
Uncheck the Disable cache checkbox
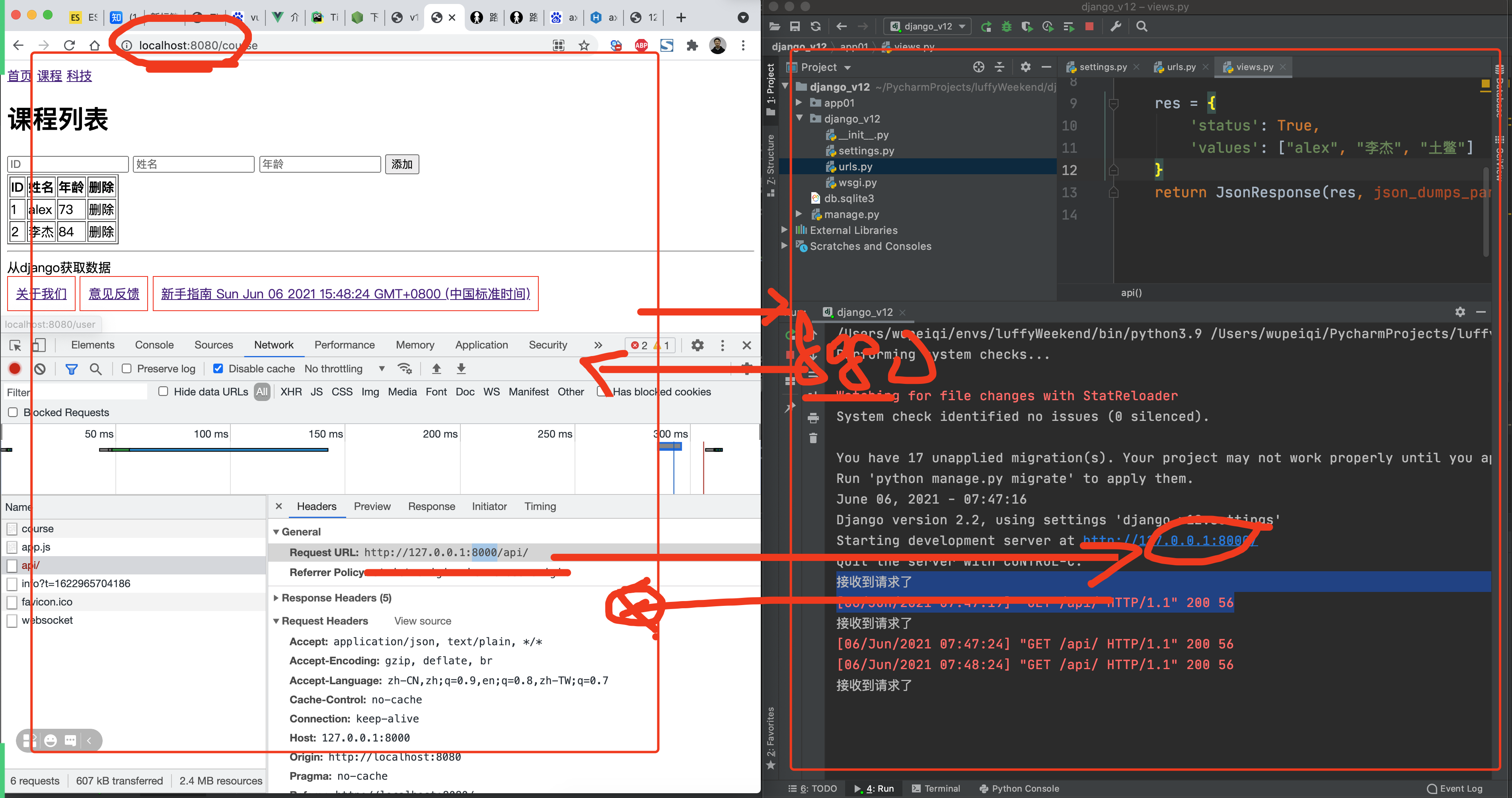coord(218,369)
